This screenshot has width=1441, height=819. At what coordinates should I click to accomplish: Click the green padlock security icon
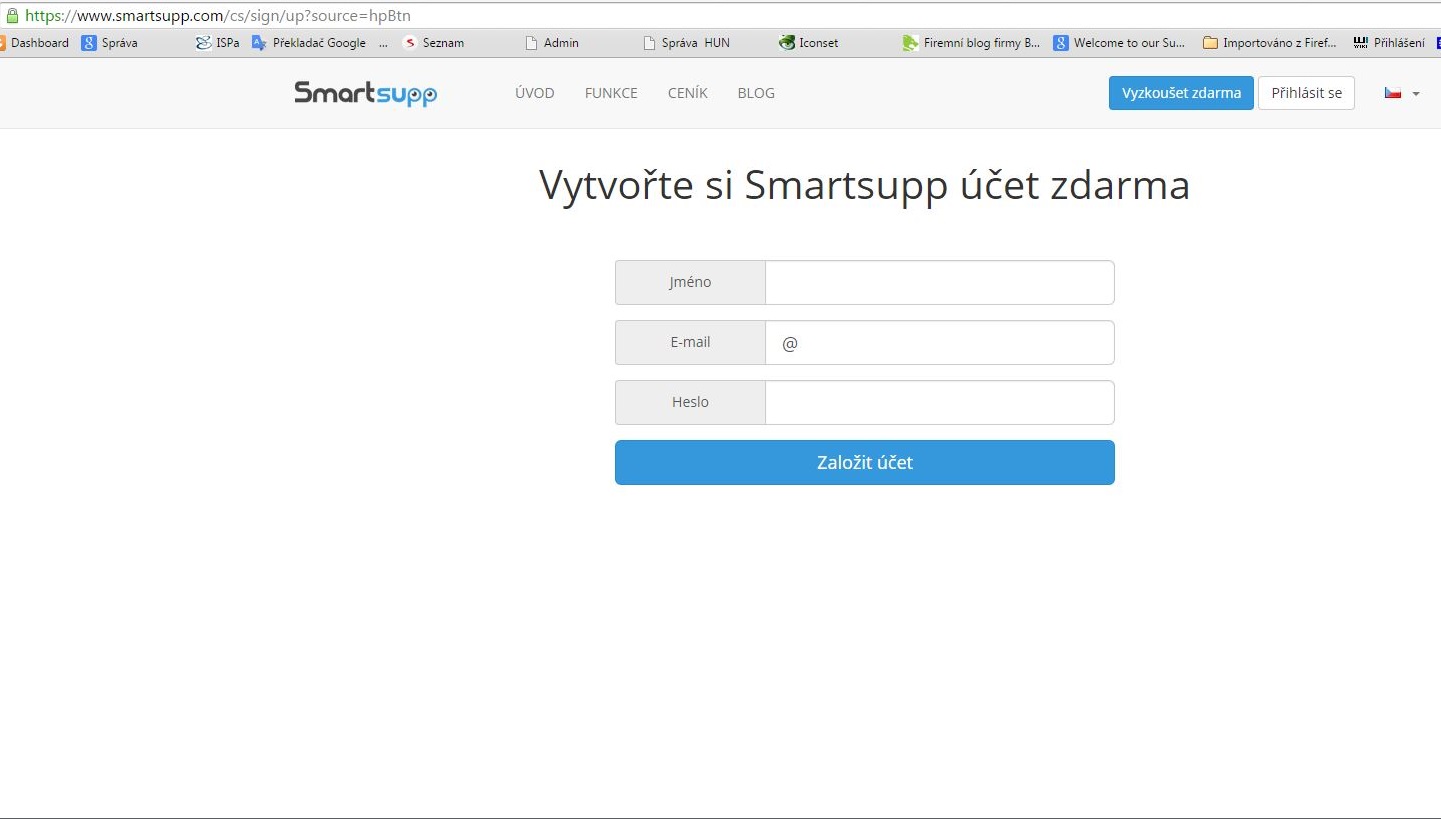point(12,15)
